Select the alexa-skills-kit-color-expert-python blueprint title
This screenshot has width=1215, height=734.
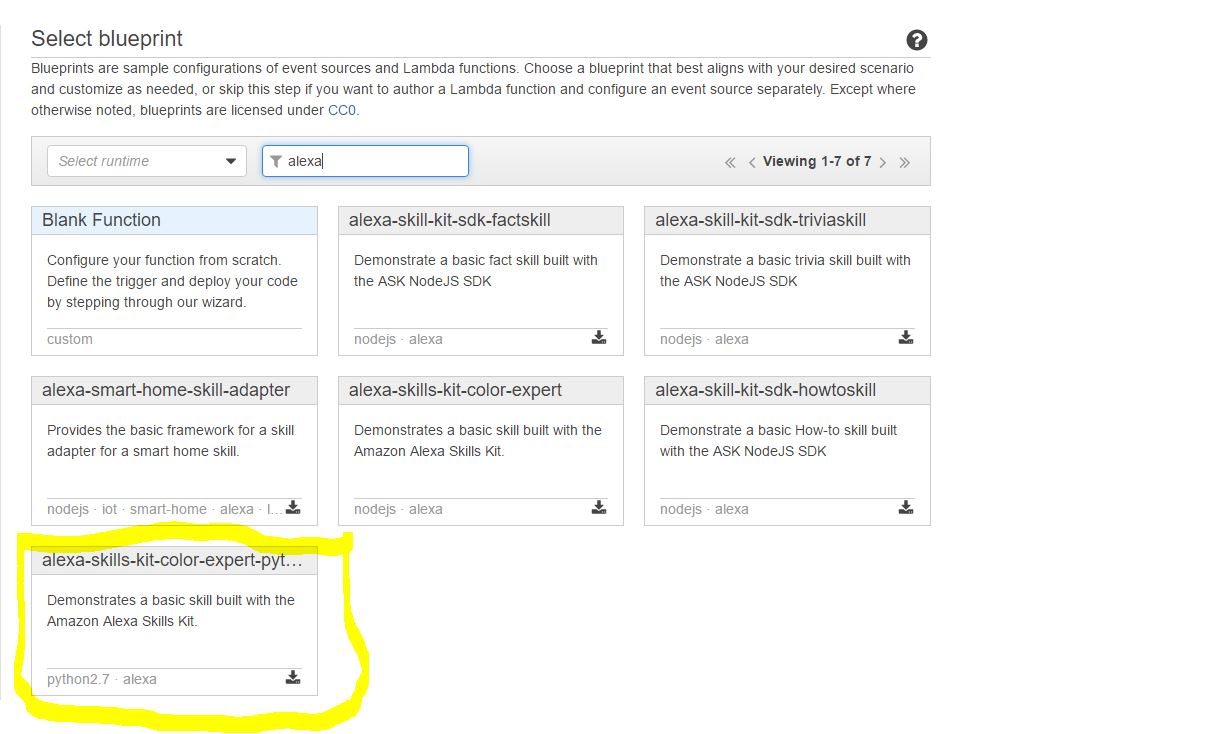click(x=172, y=561)
